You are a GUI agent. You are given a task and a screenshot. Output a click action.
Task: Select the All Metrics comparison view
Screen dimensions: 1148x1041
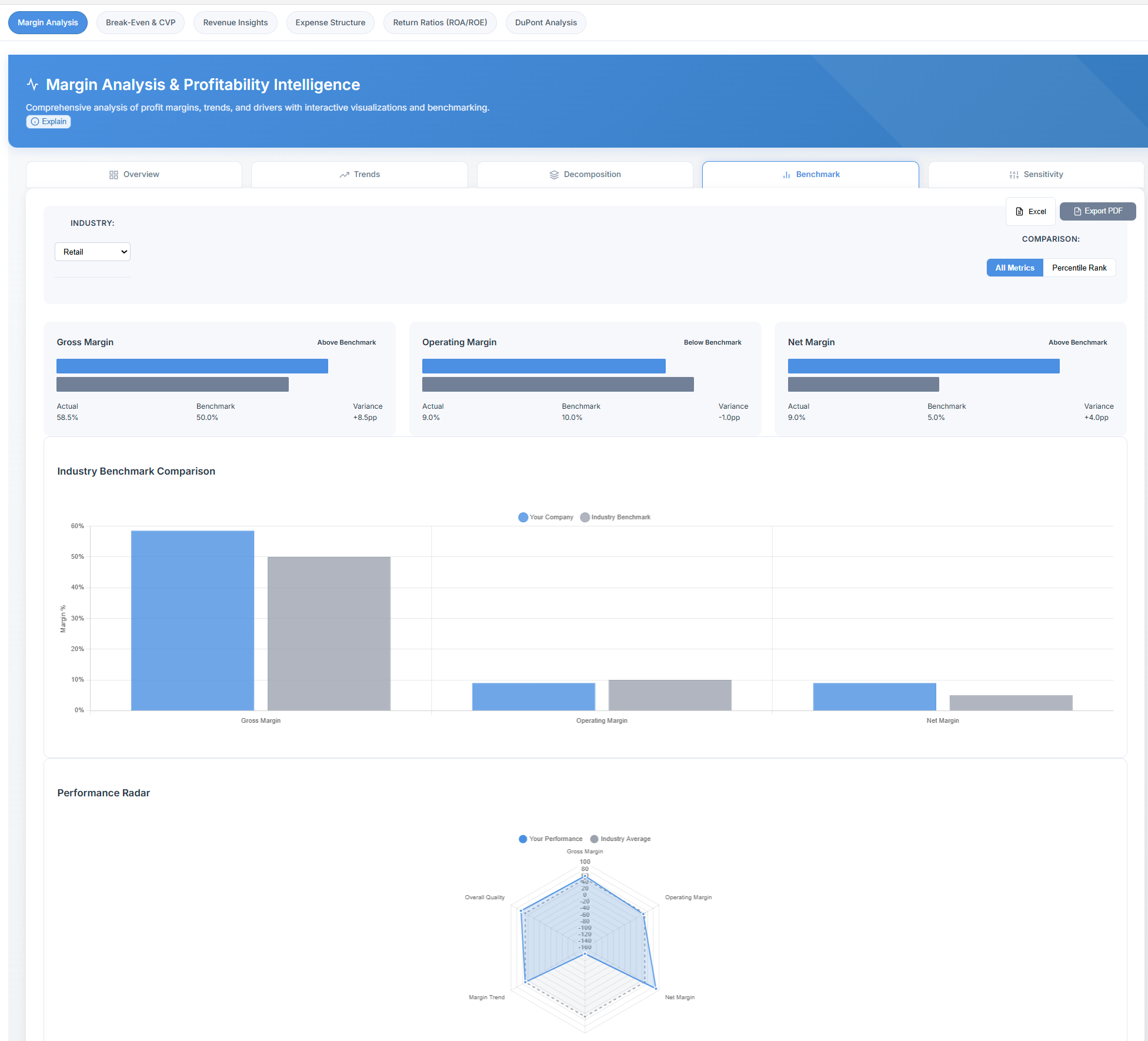(1014, 268)
